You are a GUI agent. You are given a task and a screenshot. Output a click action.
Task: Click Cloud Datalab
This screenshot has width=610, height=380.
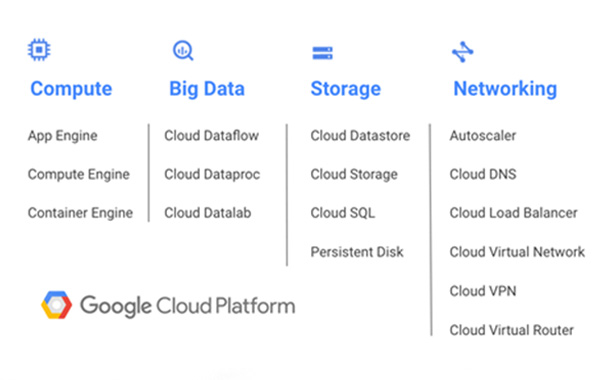pos(208,213)
